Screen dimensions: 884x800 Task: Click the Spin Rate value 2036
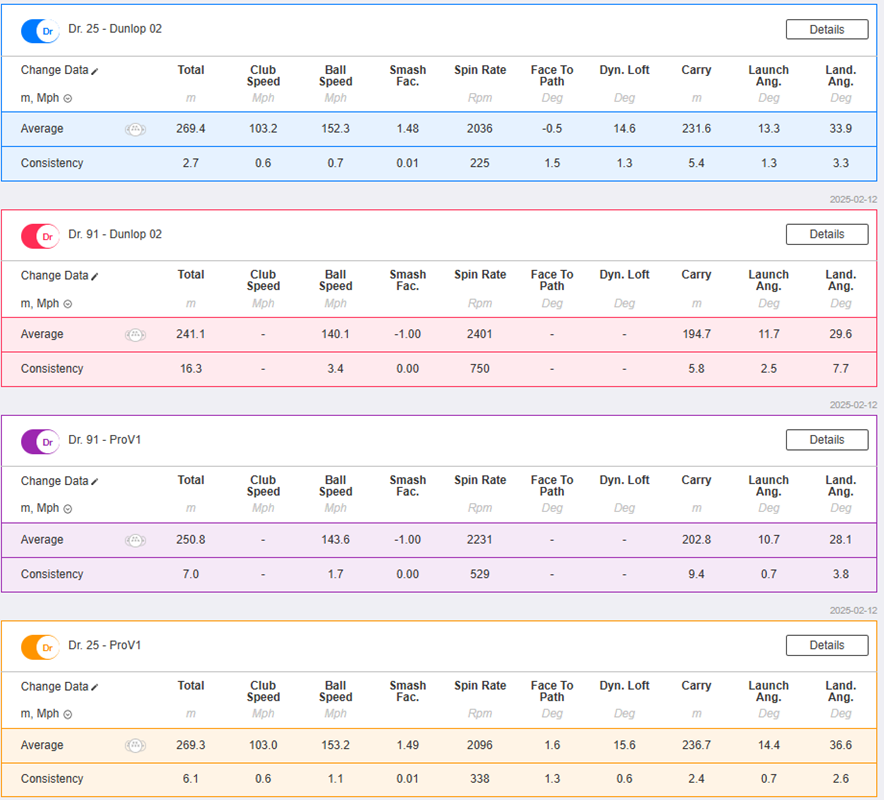click(x=480, y=129)
